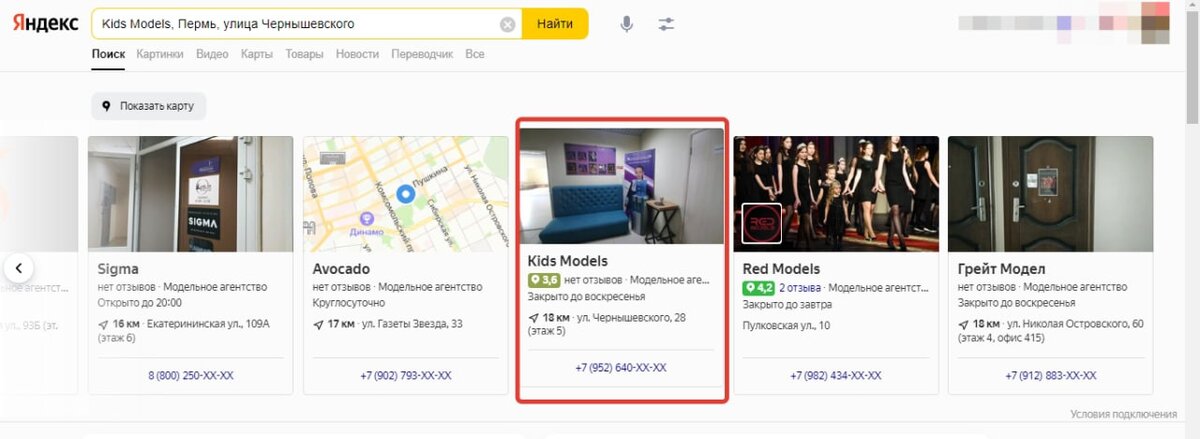
Task: Click the Пулковская ул., 10 address
Action: coord(786,325)
